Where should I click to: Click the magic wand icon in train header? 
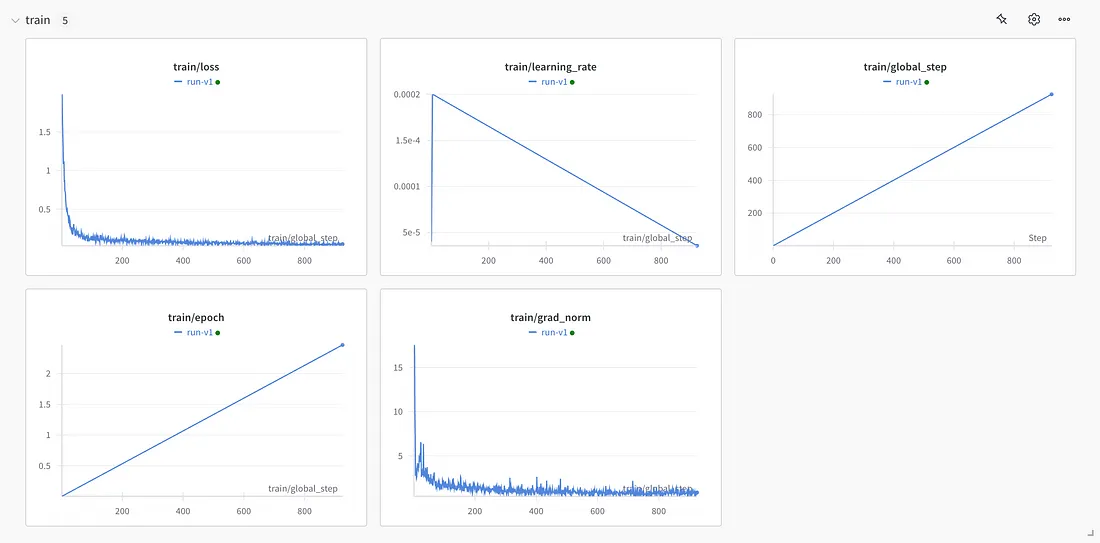1002,20
